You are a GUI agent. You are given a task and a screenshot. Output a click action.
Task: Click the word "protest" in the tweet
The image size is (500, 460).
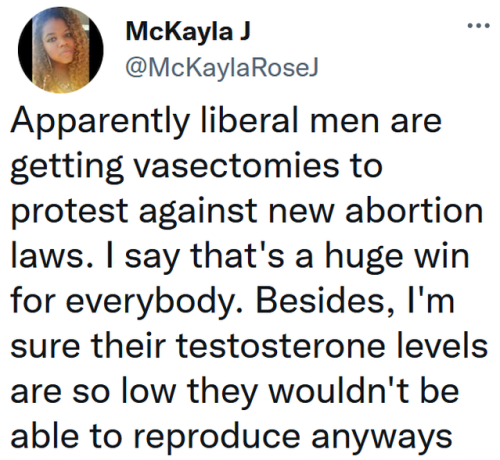point(70,213)
